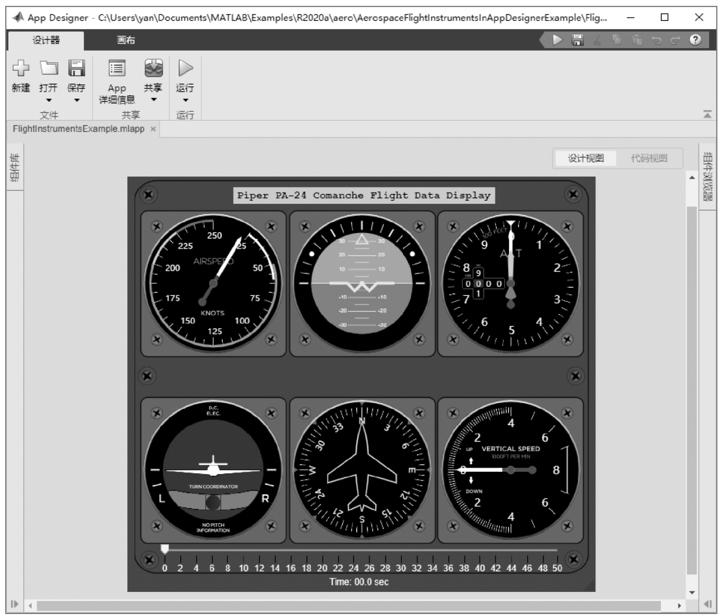Click the horizontal scrollbar thumb

pyautogui.click(x=349, y=606)
